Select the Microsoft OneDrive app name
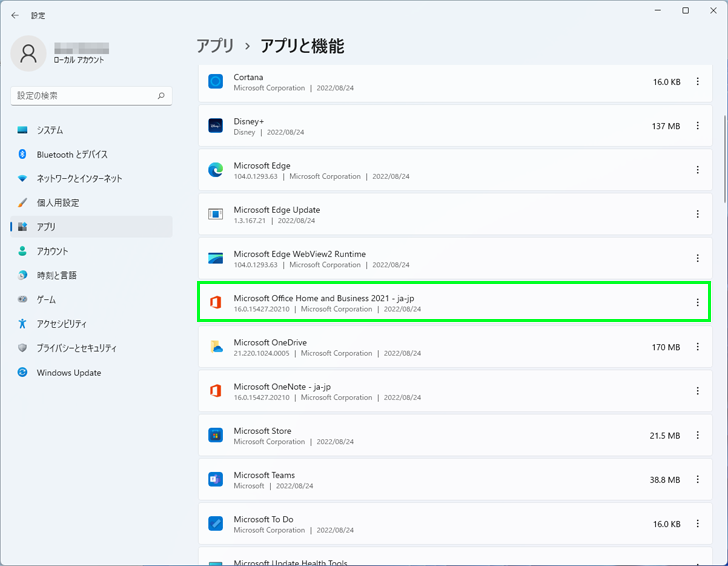Image resolution: width=728 pixels, height=566 pixels. click(x=270, y=342)
